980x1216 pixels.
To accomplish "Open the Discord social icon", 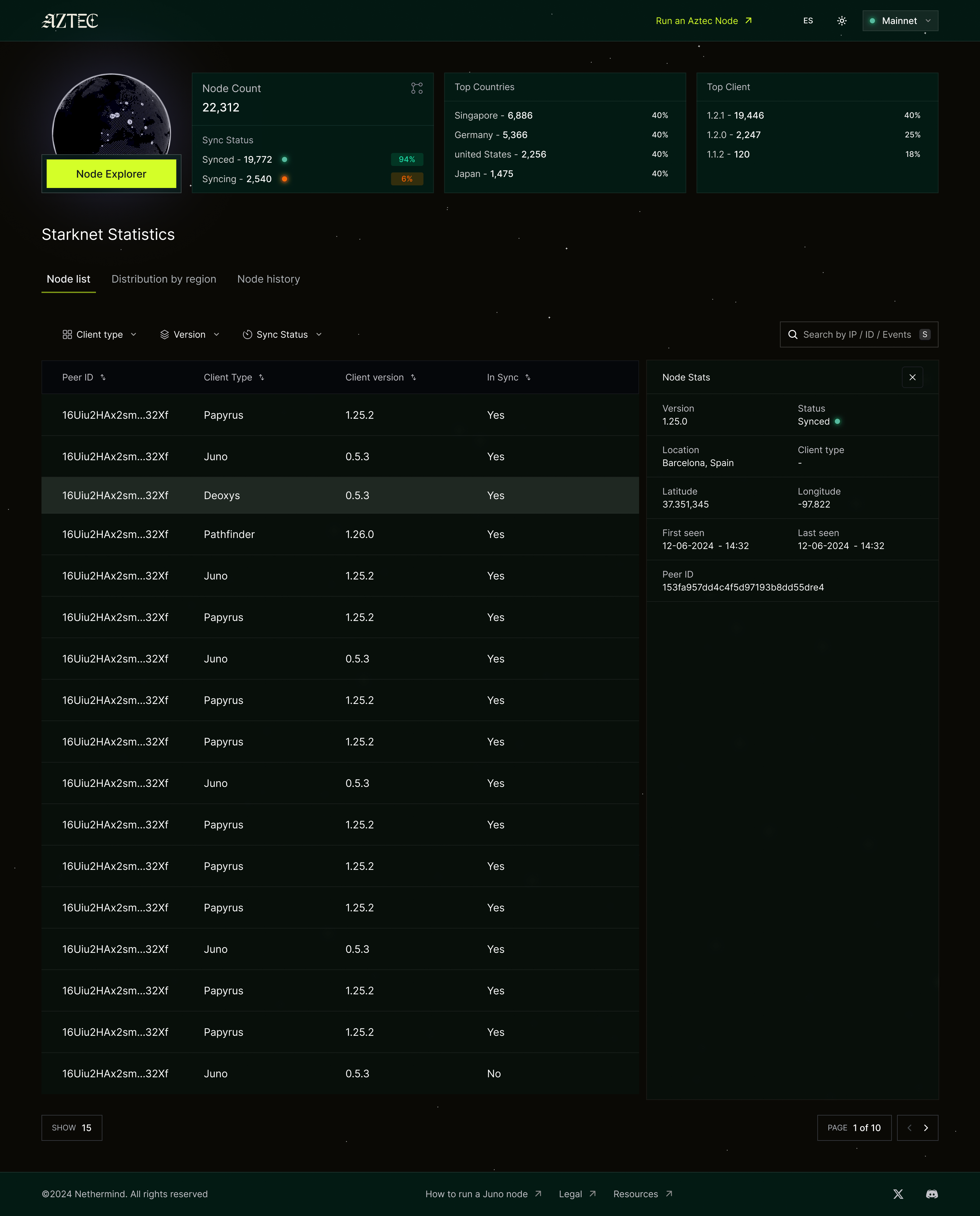I will tap(932, 1194).
